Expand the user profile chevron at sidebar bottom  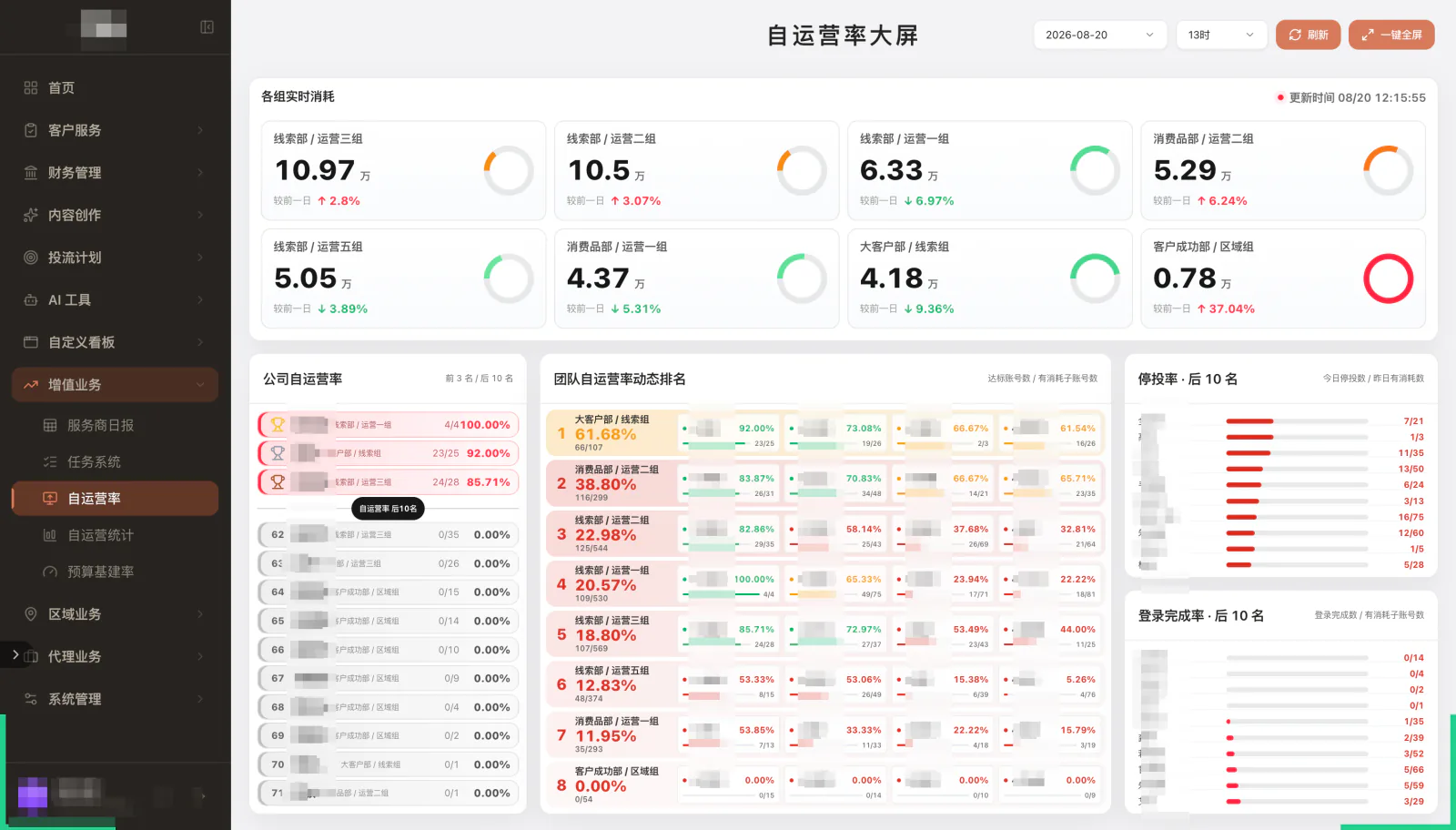(x=203, y=795)
